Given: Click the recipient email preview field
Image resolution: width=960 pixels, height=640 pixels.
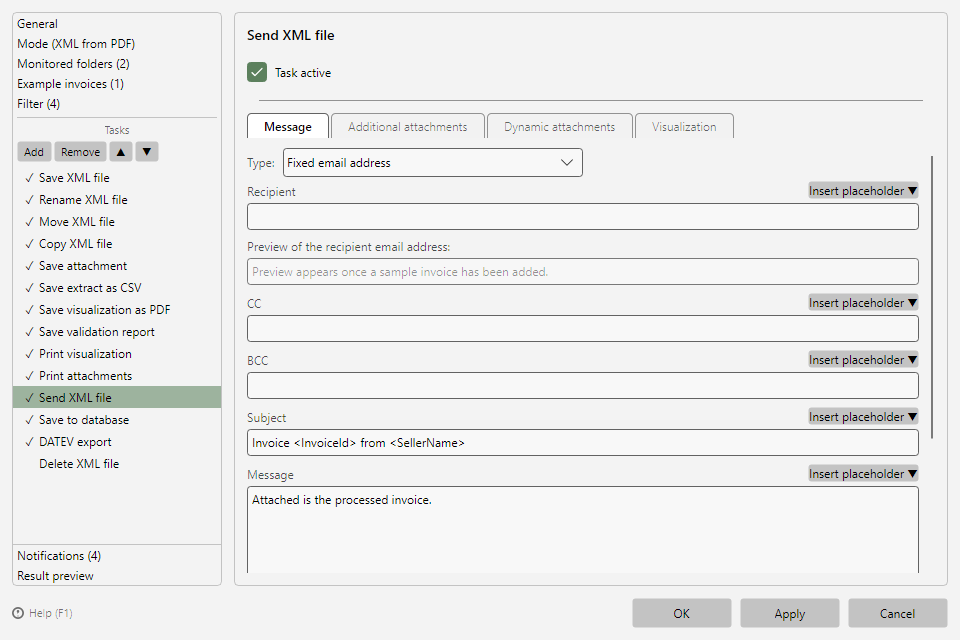Looking at the screenshot, I should (583, 272).
